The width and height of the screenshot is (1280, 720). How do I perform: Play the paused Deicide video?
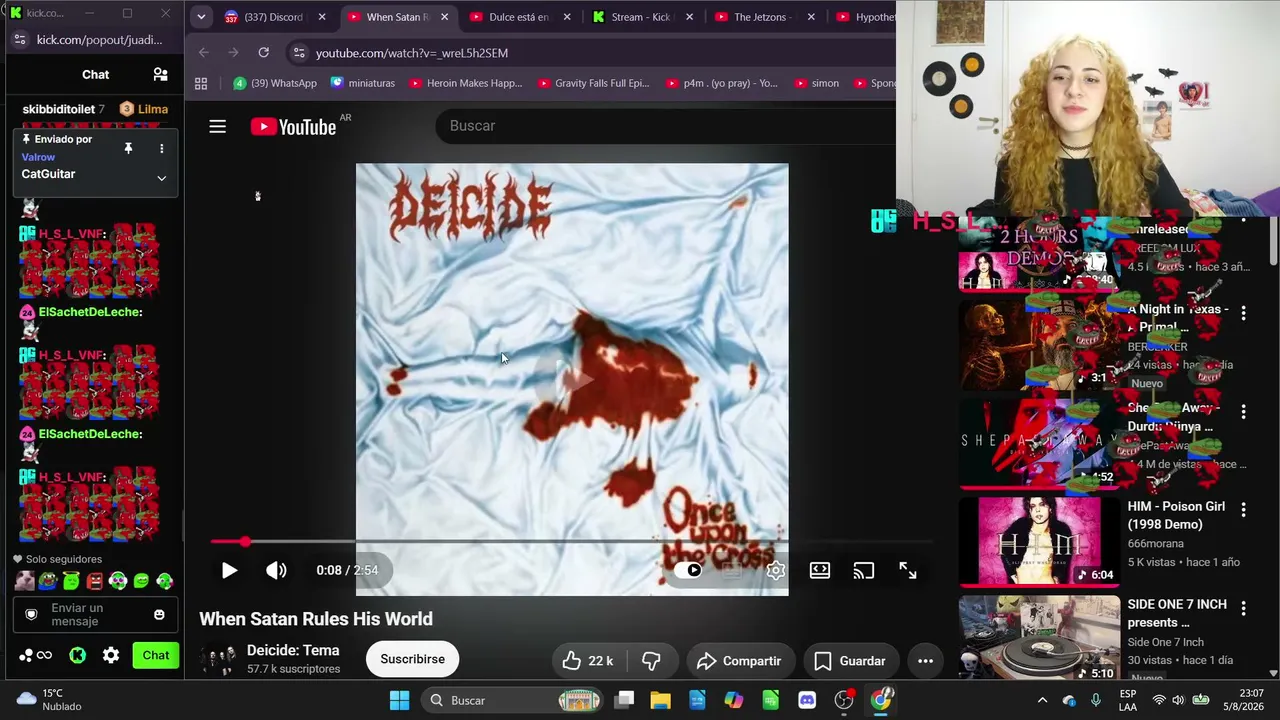[229, 570]
